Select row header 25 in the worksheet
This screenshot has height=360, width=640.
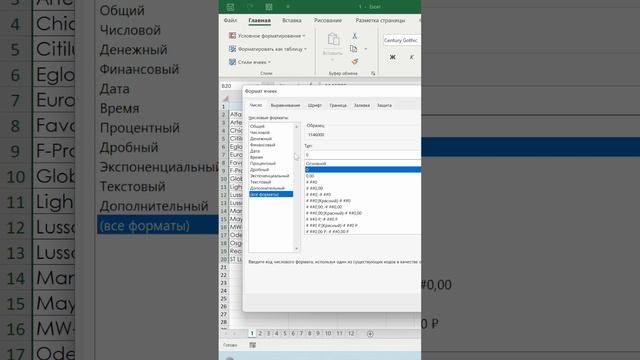point(224,299)
